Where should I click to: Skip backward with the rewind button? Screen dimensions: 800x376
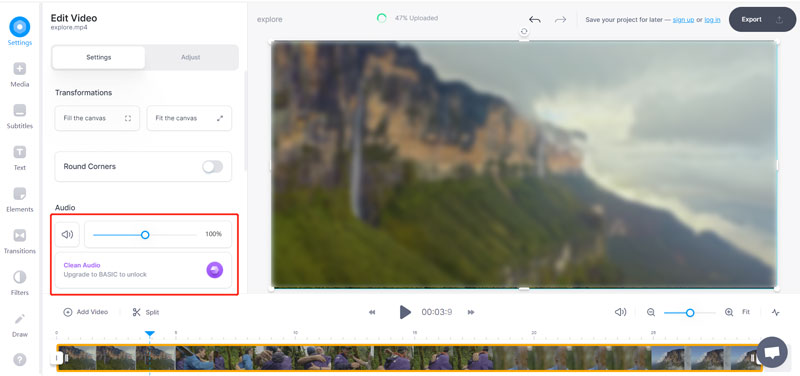tap(372, 312)
